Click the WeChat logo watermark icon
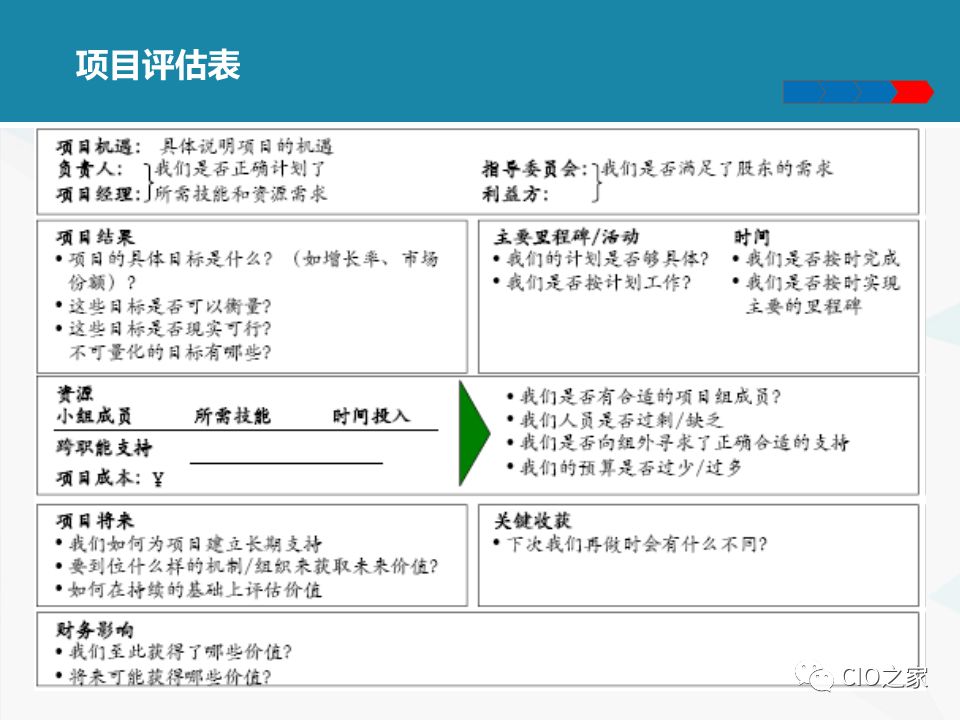 coord(814,676)
